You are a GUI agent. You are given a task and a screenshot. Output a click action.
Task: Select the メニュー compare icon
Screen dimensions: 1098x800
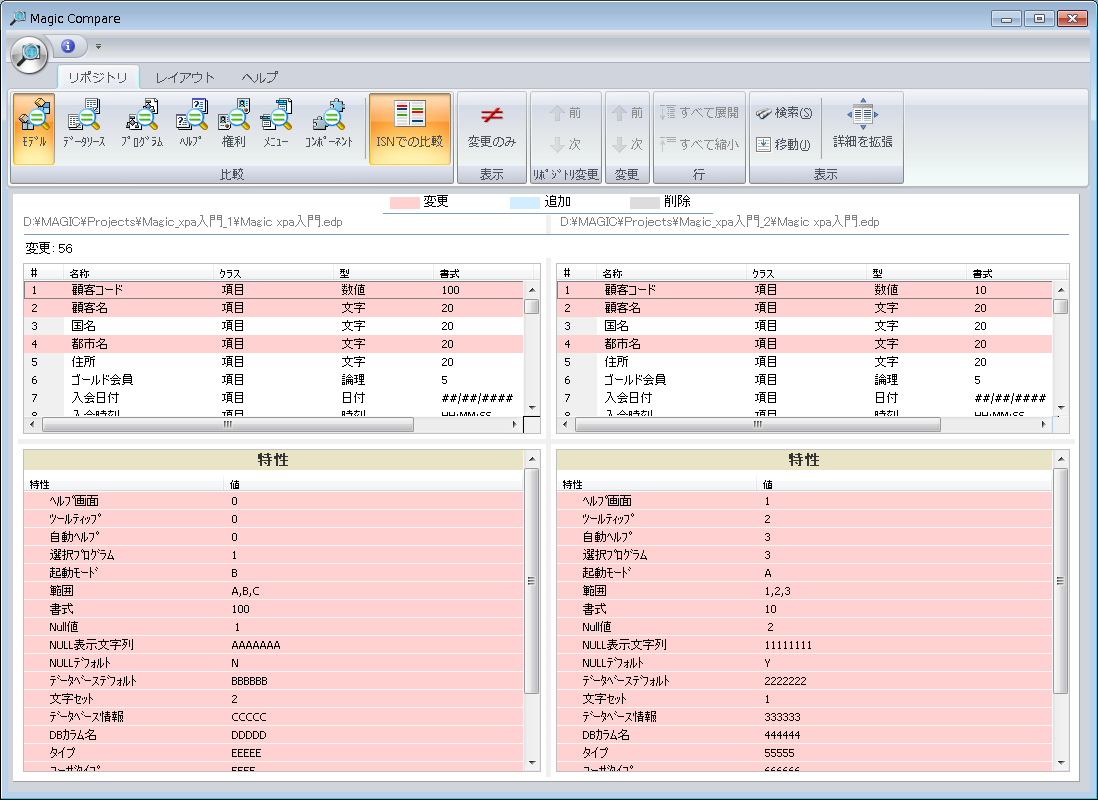276,124
